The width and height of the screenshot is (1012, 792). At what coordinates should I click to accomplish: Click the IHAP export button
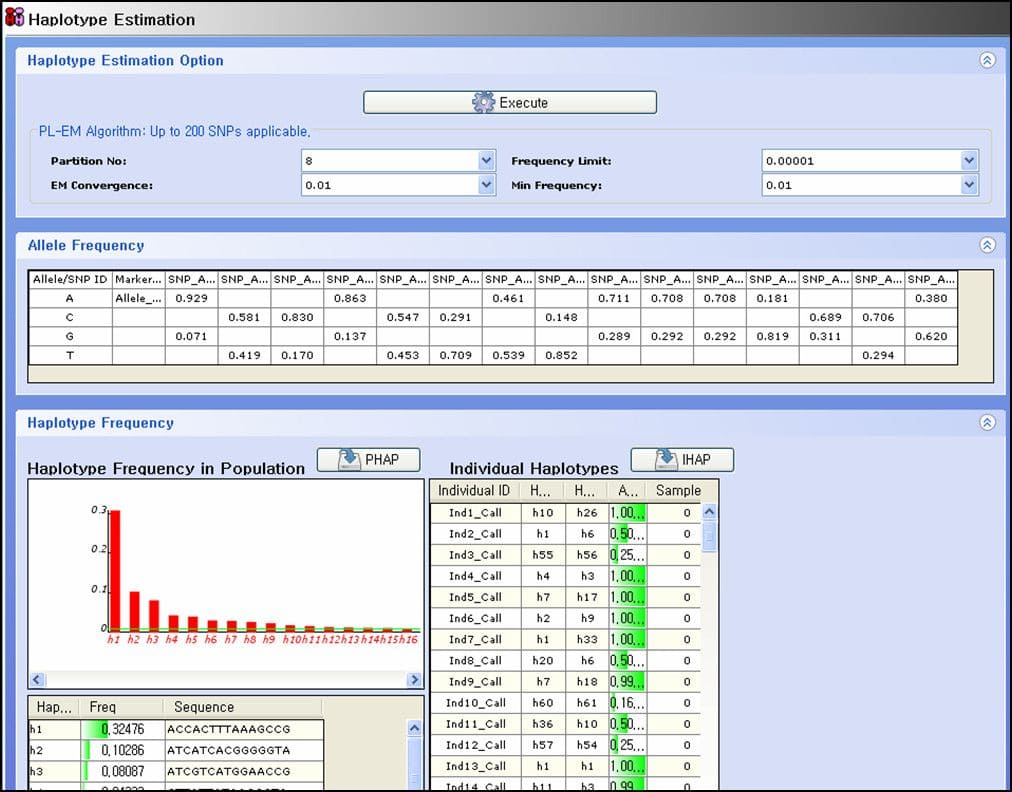pos(682,460)
